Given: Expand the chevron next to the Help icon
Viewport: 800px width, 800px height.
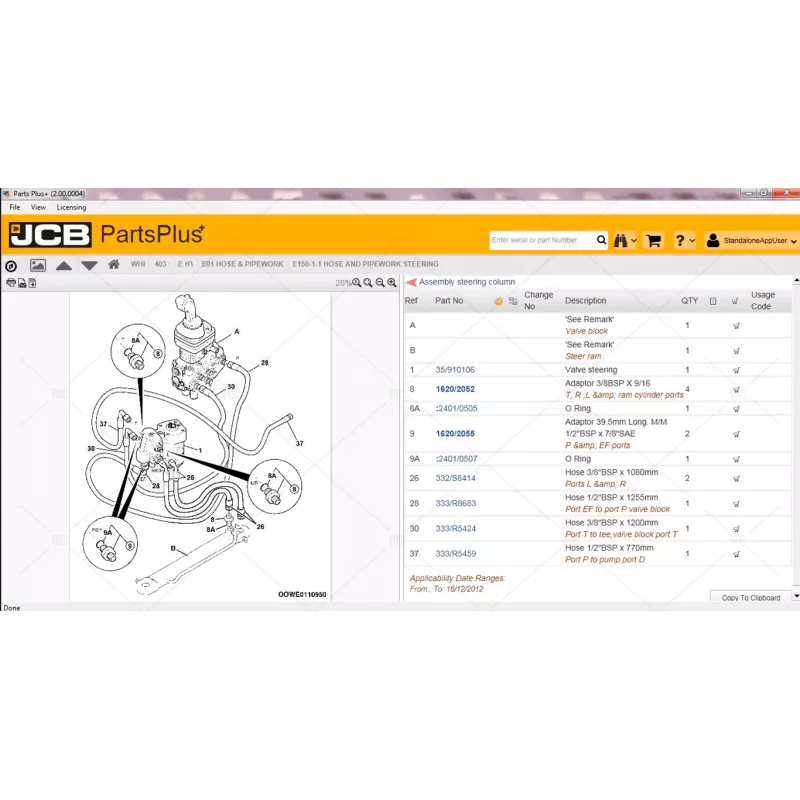Looking at the screenshot, I should click(x=689, y=239).
